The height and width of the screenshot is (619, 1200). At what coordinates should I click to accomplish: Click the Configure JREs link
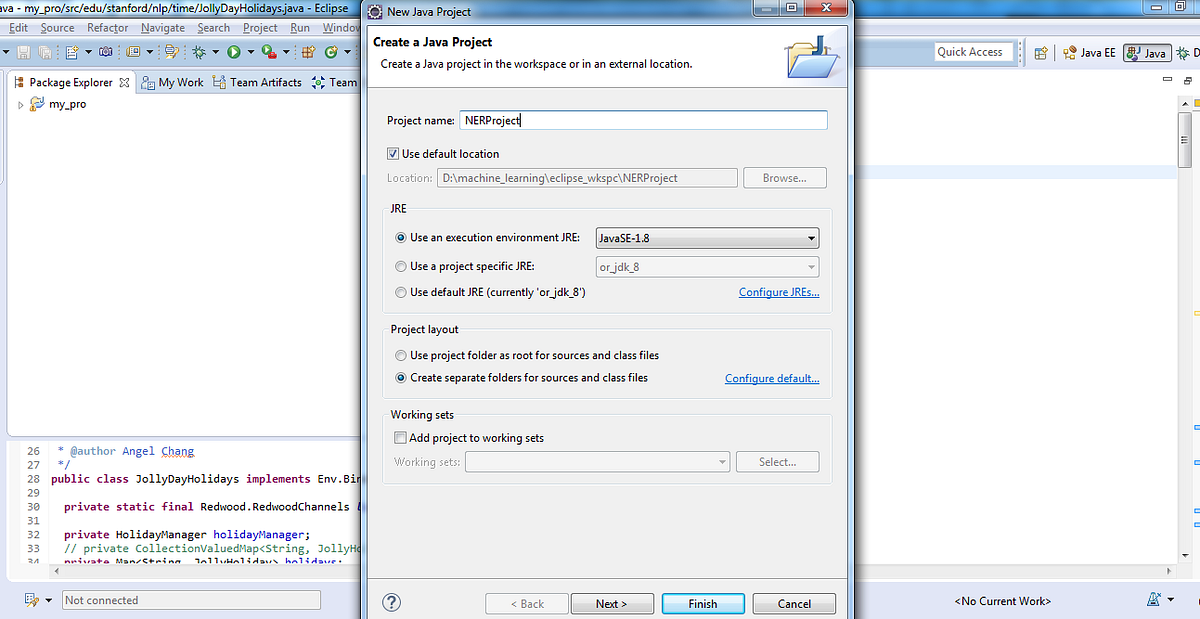coord(779,291)
